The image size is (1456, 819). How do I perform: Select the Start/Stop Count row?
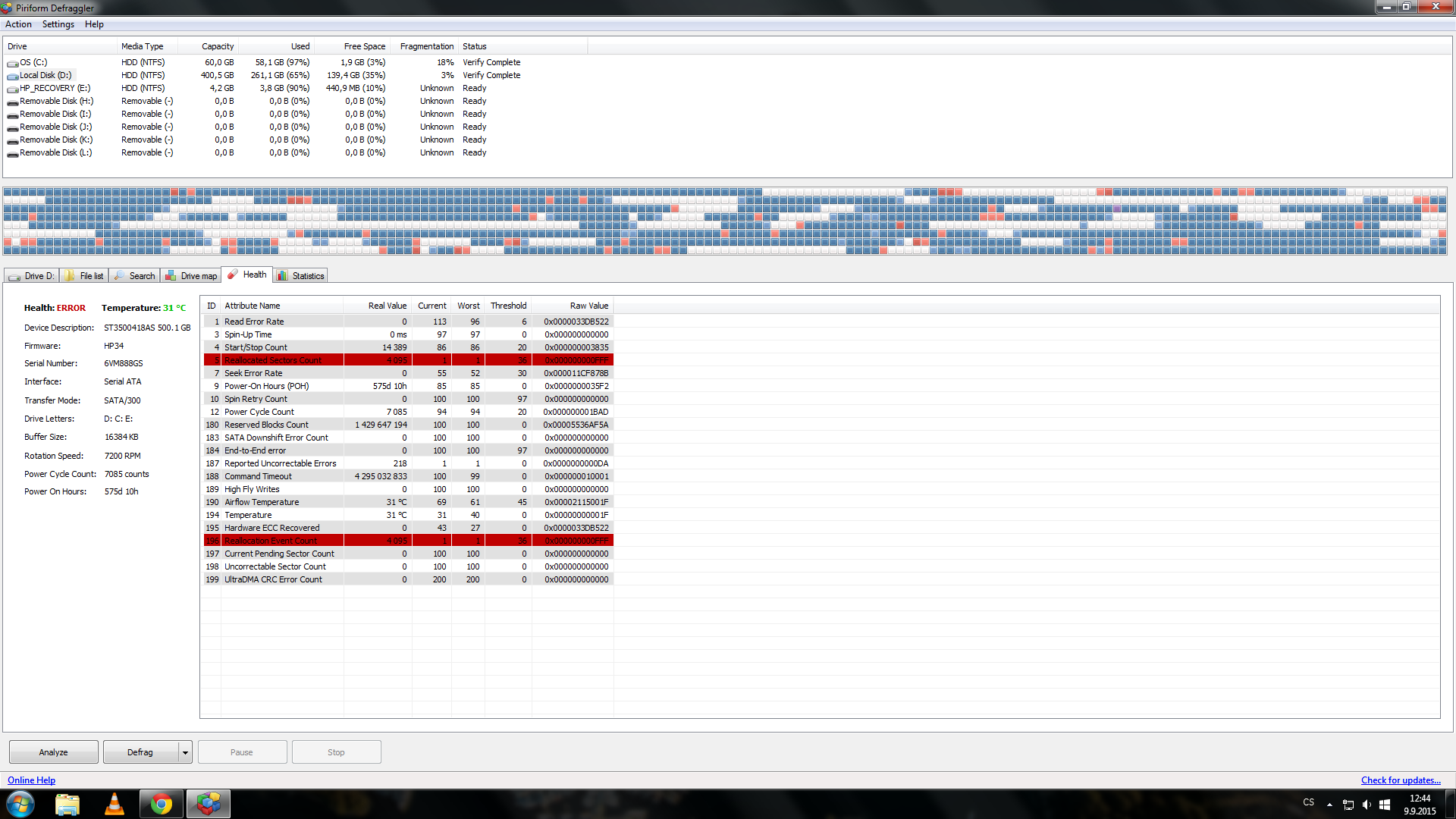pos(408,347)
